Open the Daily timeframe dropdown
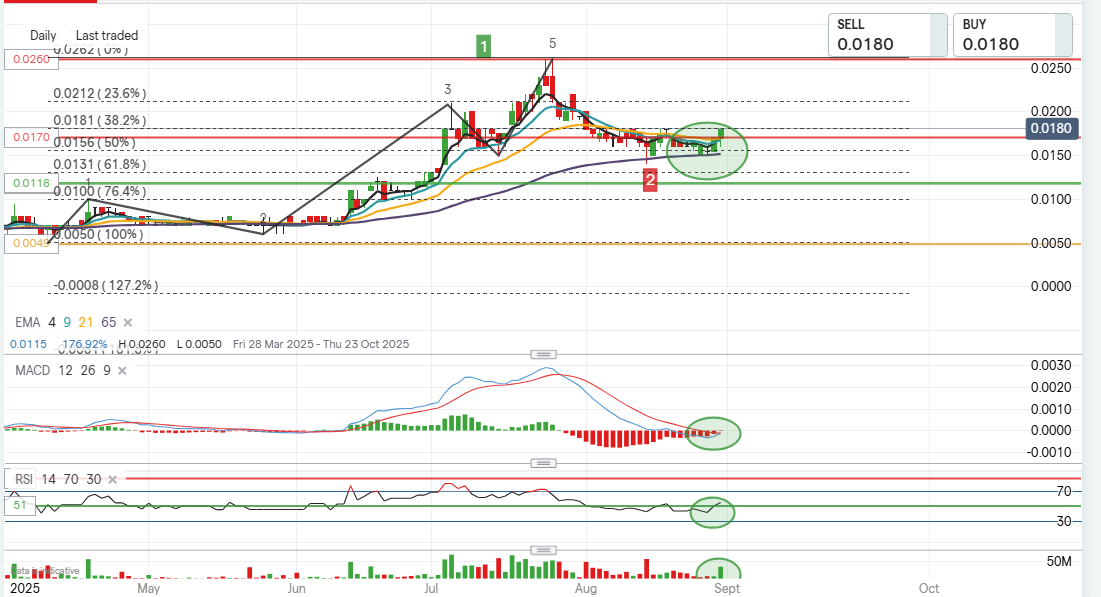Viewport: 1101px width, 597px height. tap(43, 35)
